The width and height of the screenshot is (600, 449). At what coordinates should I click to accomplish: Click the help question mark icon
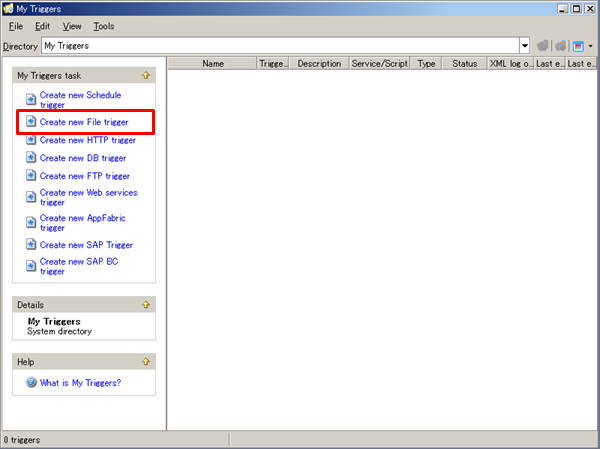coord(31,382)
